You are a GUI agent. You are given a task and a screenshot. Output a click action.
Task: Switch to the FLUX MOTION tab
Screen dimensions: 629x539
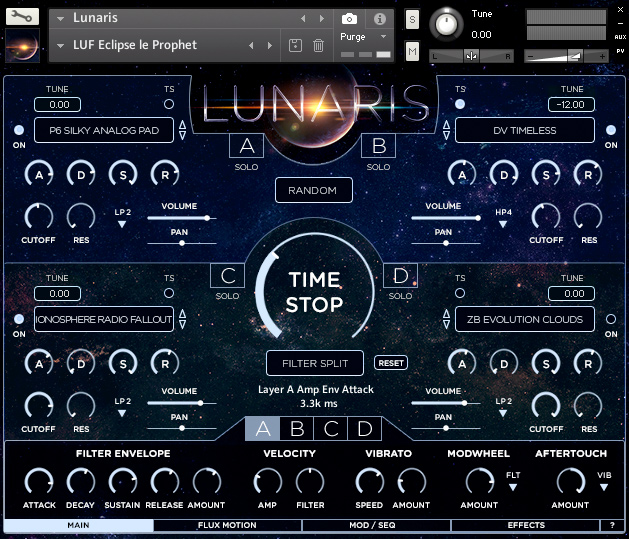(x=227, y=525)
